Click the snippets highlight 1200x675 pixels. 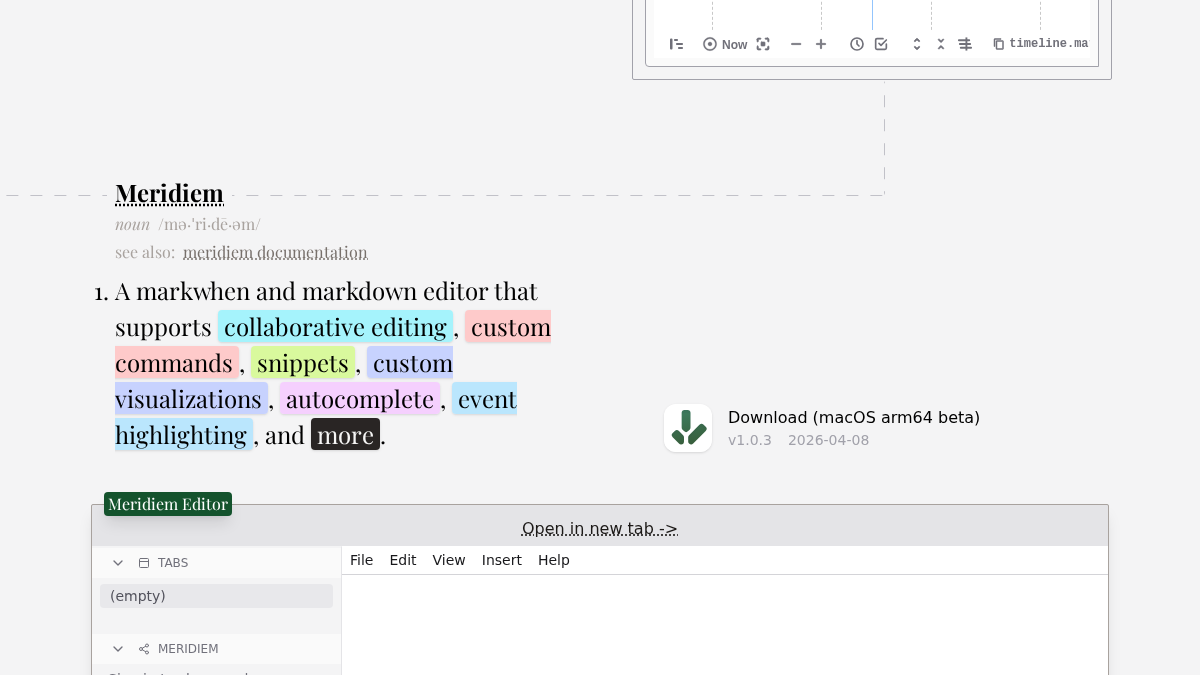pos(303,363)
